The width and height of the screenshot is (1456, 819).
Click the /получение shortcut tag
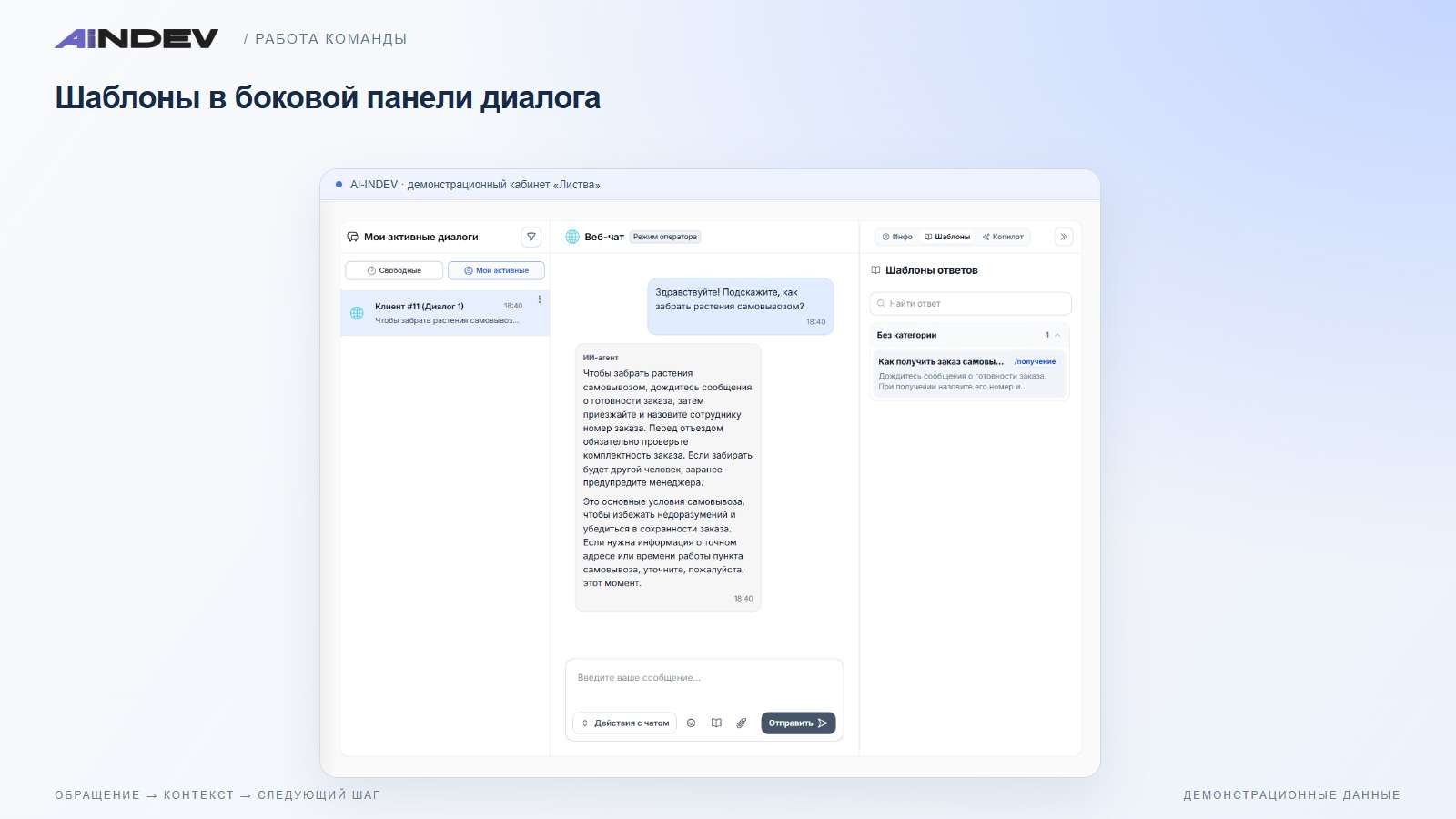click(x=1035, y=361)
